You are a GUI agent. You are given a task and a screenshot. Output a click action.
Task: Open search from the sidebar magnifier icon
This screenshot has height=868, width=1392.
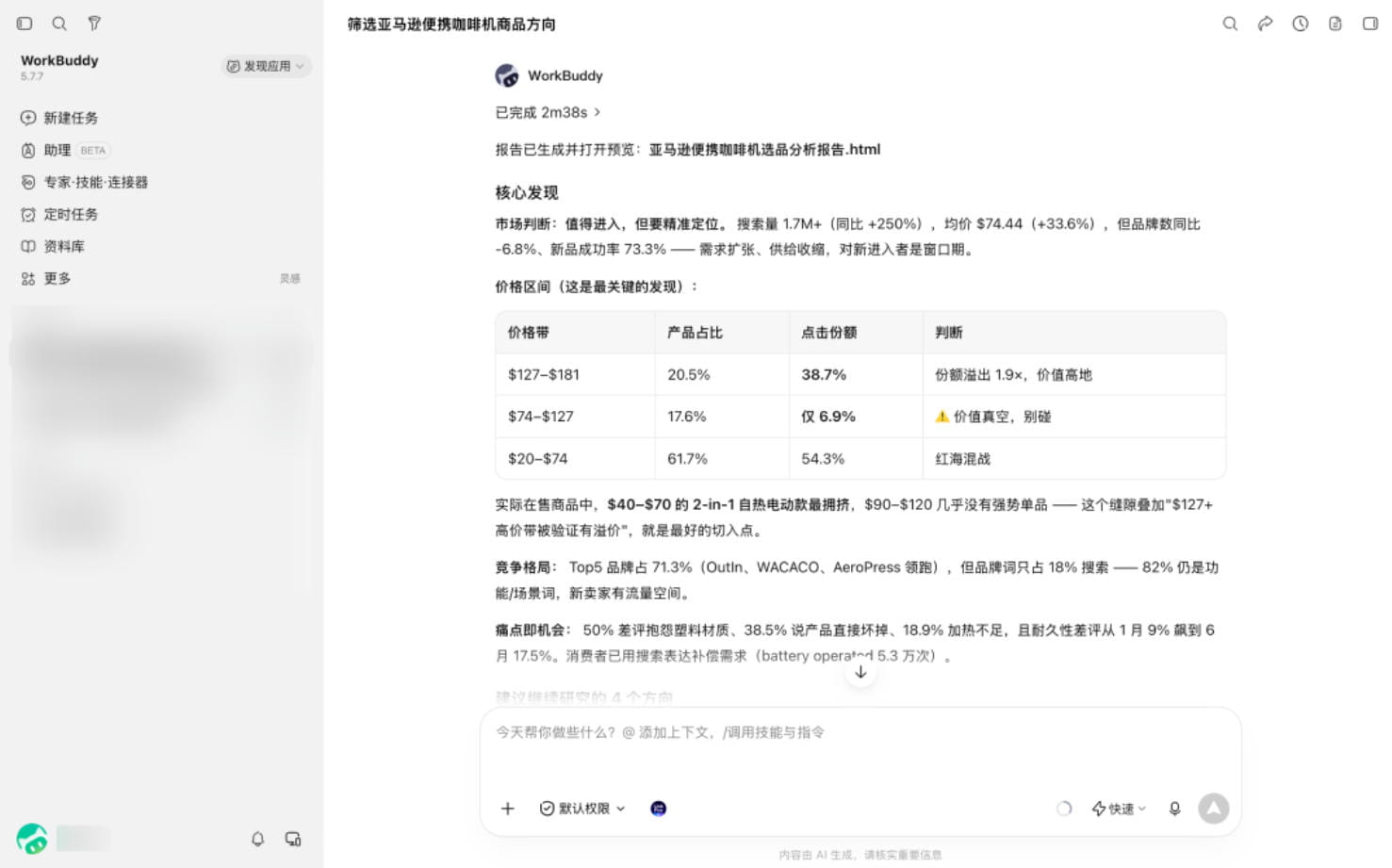tap(59, 24)
